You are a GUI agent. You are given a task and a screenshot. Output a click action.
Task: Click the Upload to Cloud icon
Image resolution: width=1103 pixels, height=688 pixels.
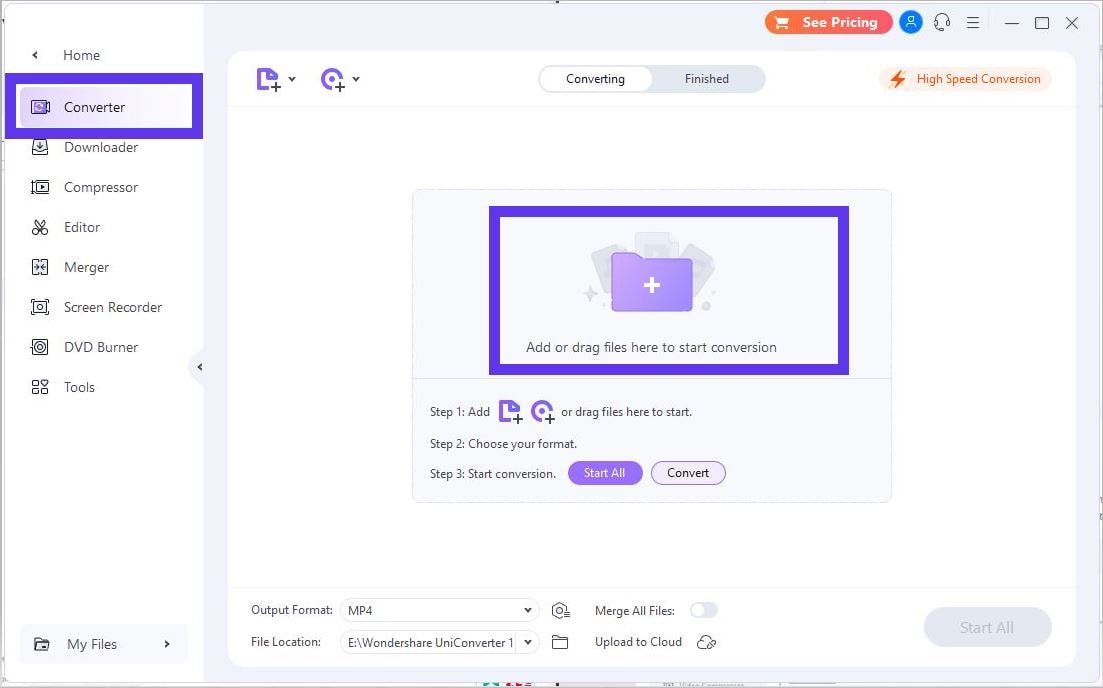(x=706, y=642)
